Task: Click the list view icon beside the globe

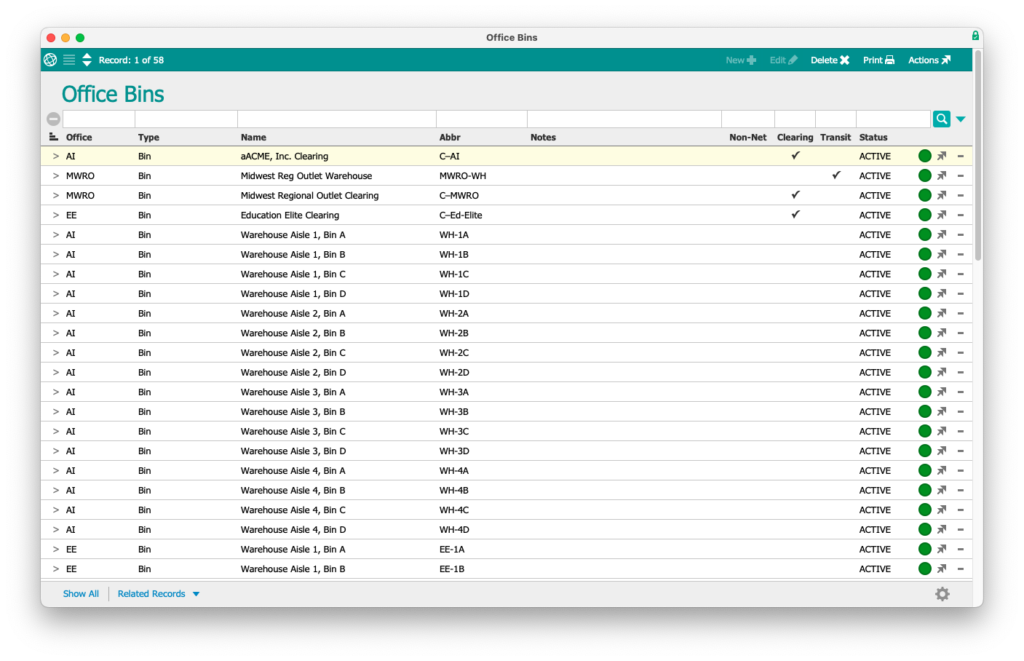Action: [68, 59]
